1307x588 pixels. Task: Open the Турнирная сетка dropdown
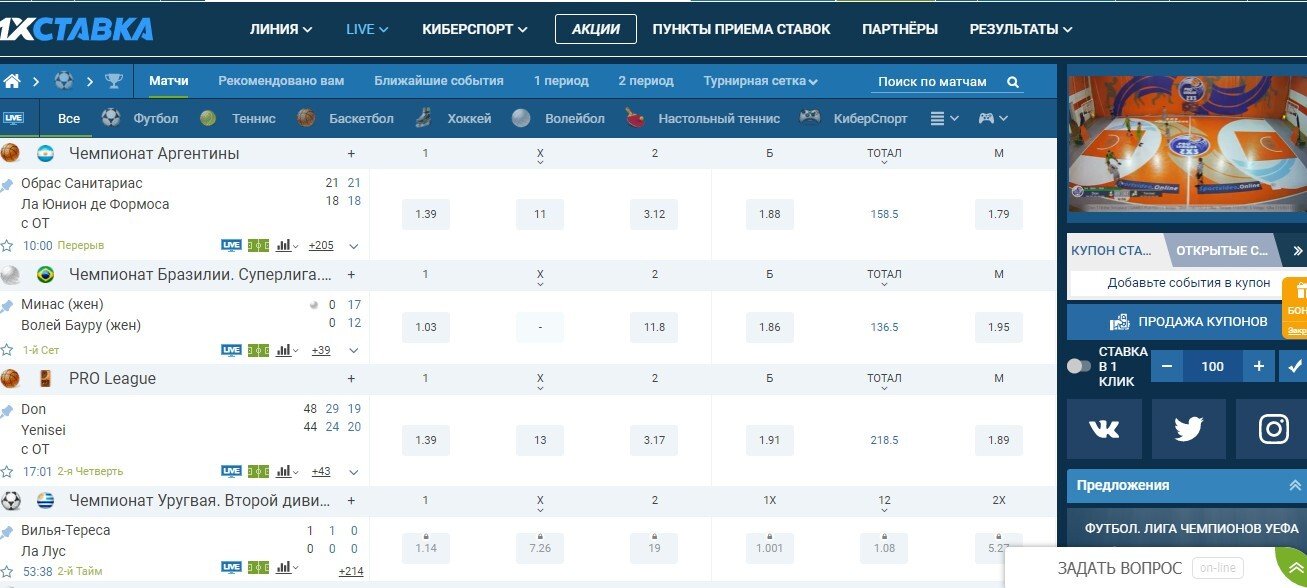pyautogui.click(x=760, y=81)
